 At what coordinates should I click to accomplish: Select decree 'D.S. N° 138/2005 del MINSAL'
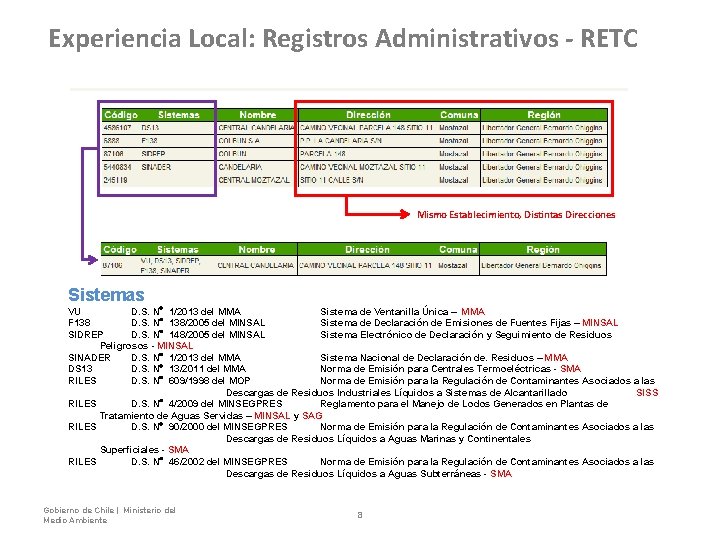pos(198,323)
